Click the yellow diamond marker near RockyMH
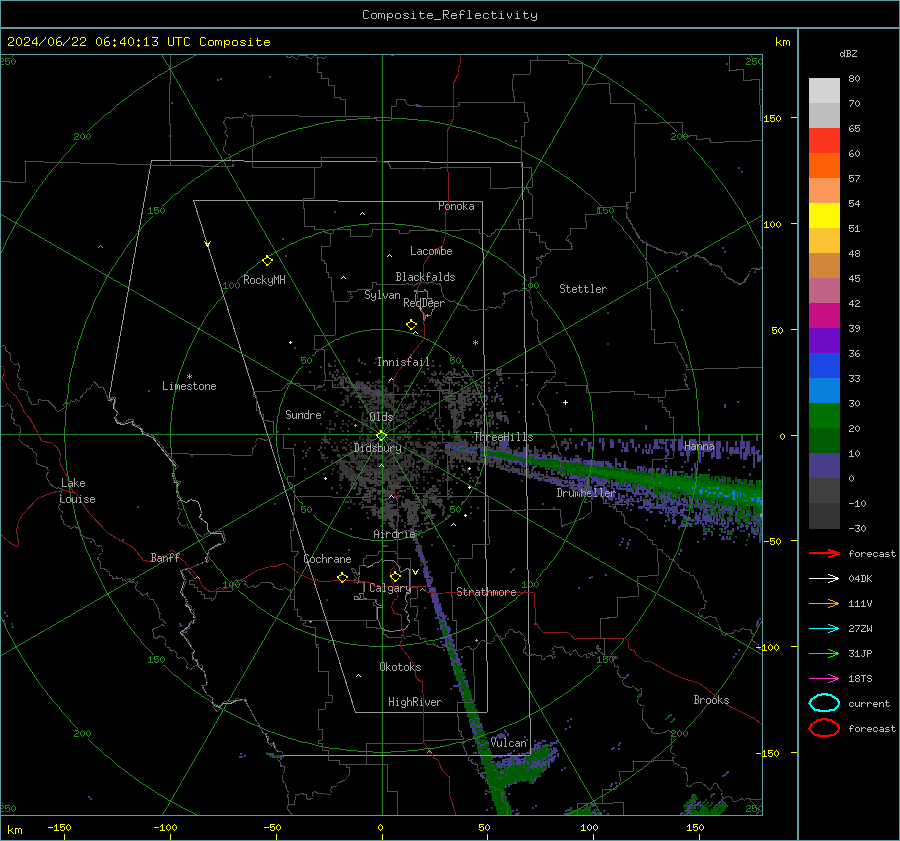This screenshot has height=841, width=900. tap(267, 261)
